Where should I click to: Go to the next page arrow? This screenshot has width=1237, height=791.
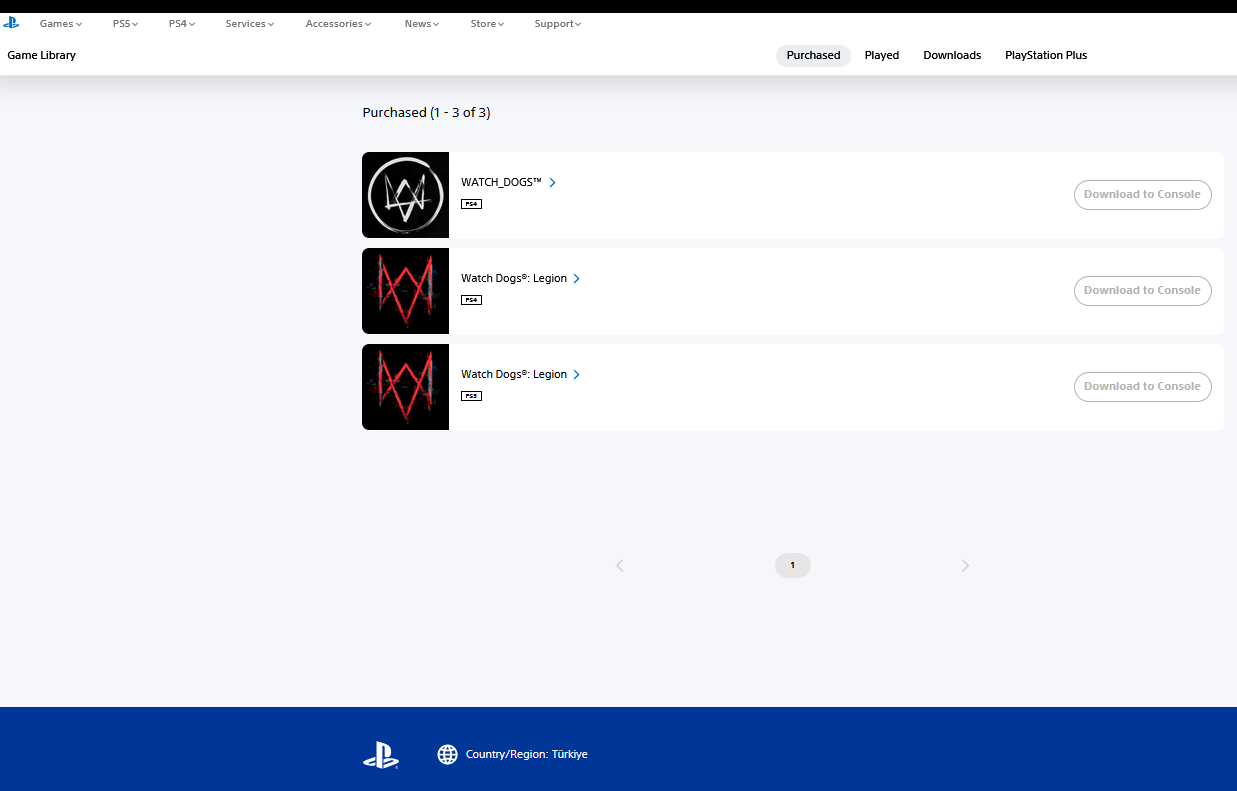[x=965, y=566]
